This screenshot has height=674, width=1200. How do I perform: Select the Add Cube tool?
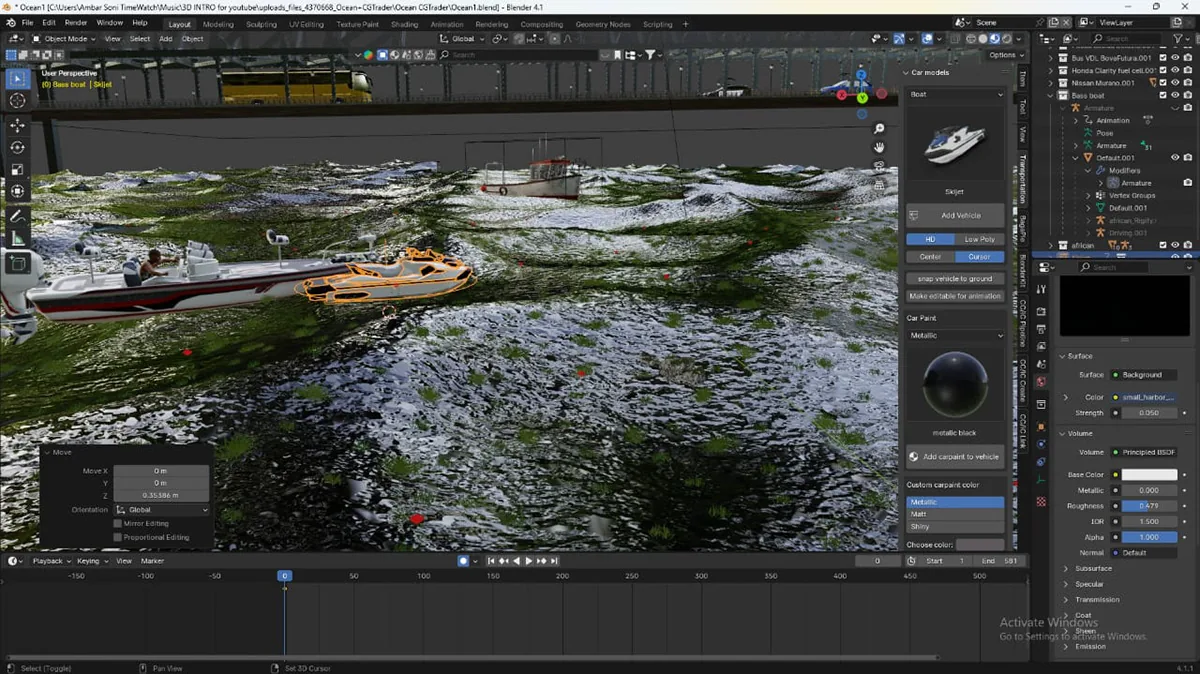pyautogui.click(x=18, y=264)
